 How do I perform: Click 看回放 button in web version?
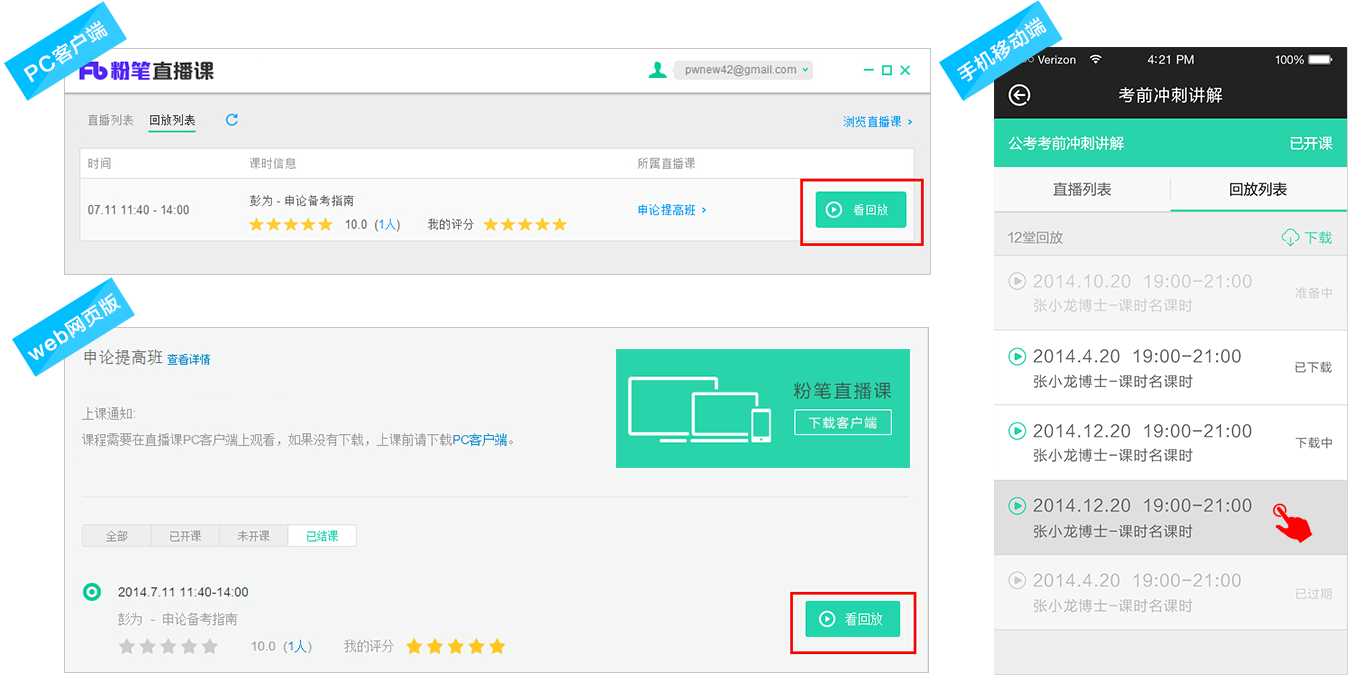(x=853, y=619)
